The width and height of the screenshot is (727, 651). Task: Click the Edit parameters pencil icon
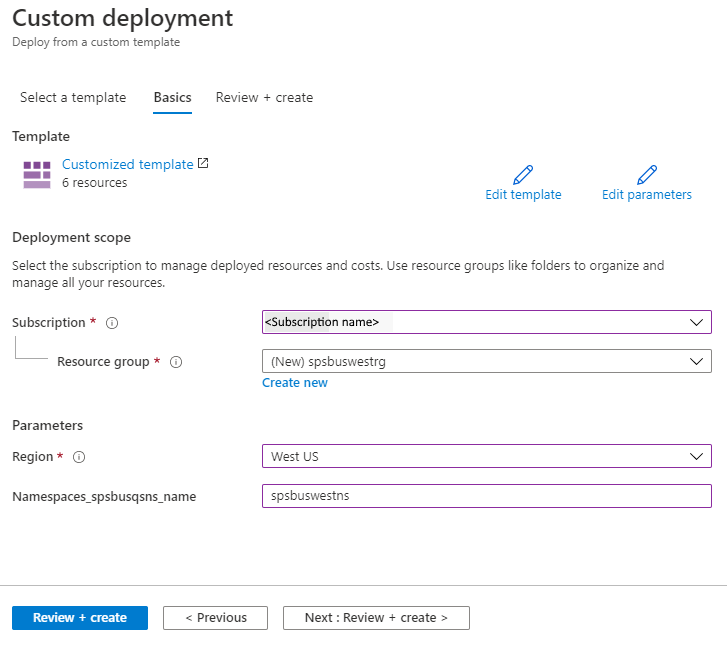pyautogui.click(x=647, y=174)
